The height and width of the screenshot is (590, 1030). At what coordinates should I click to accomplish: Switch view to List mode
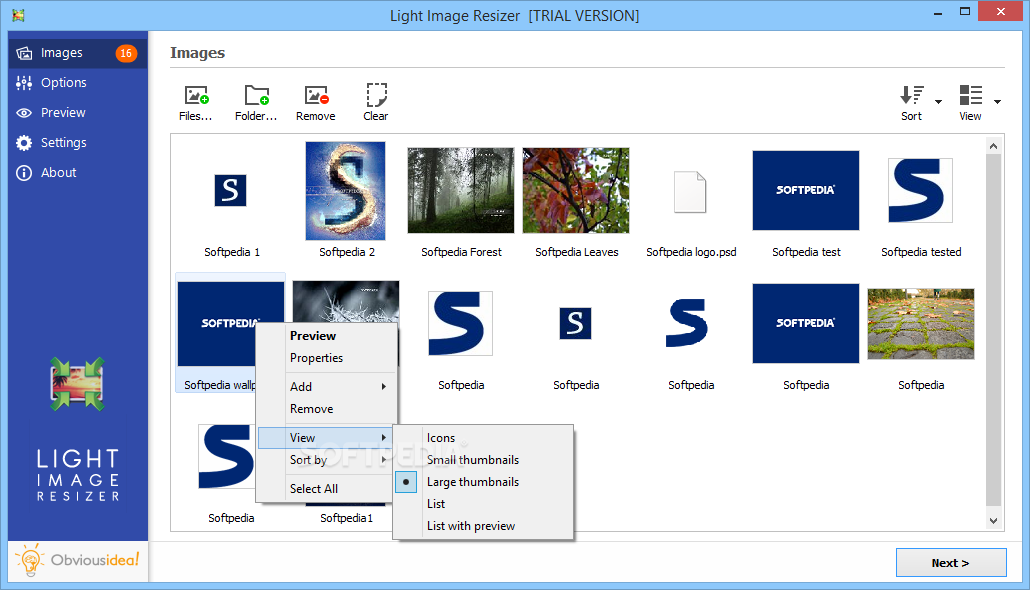[435, 503]
